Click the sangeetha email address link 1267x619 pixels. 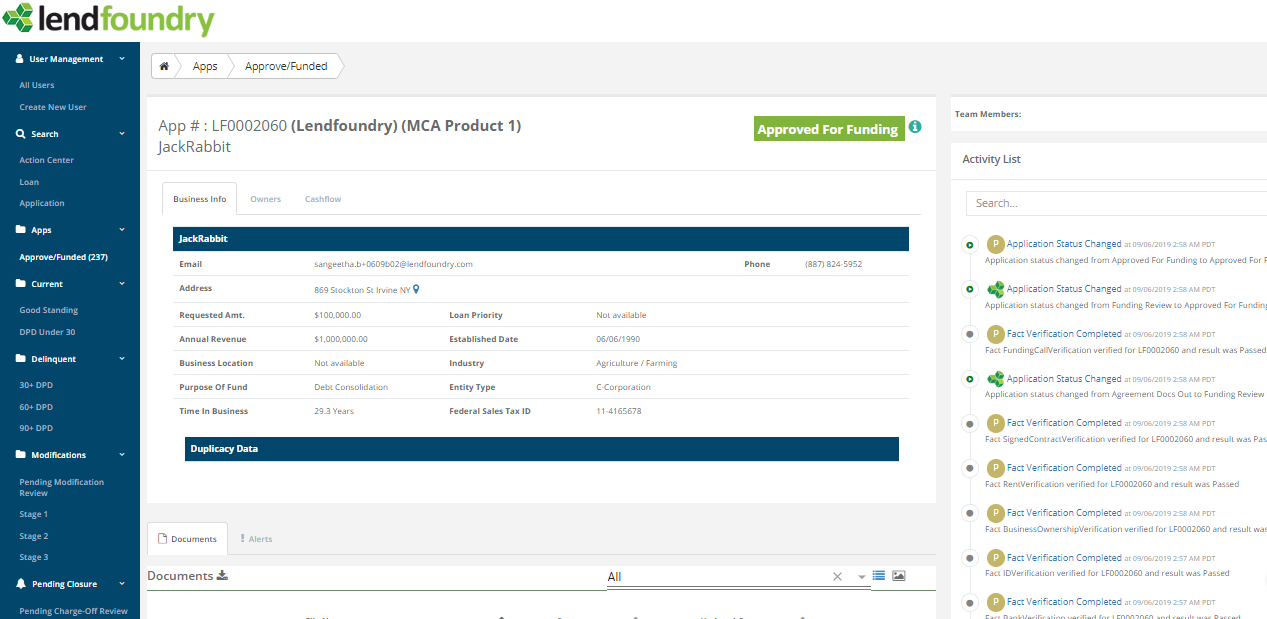(x=394, y=263)
